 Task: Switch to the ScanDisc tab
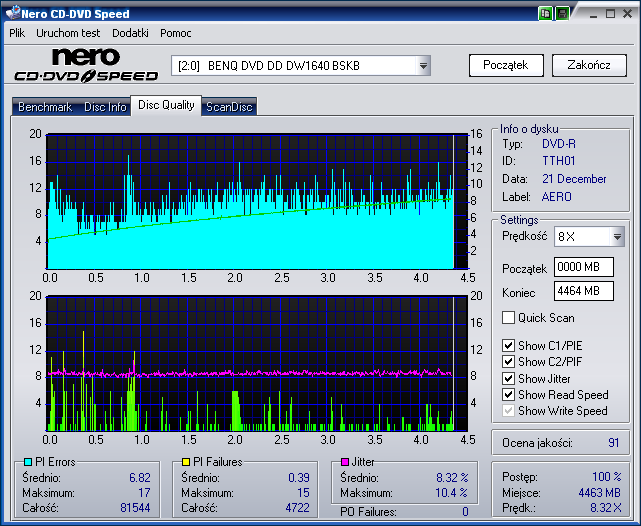(229, 107)
